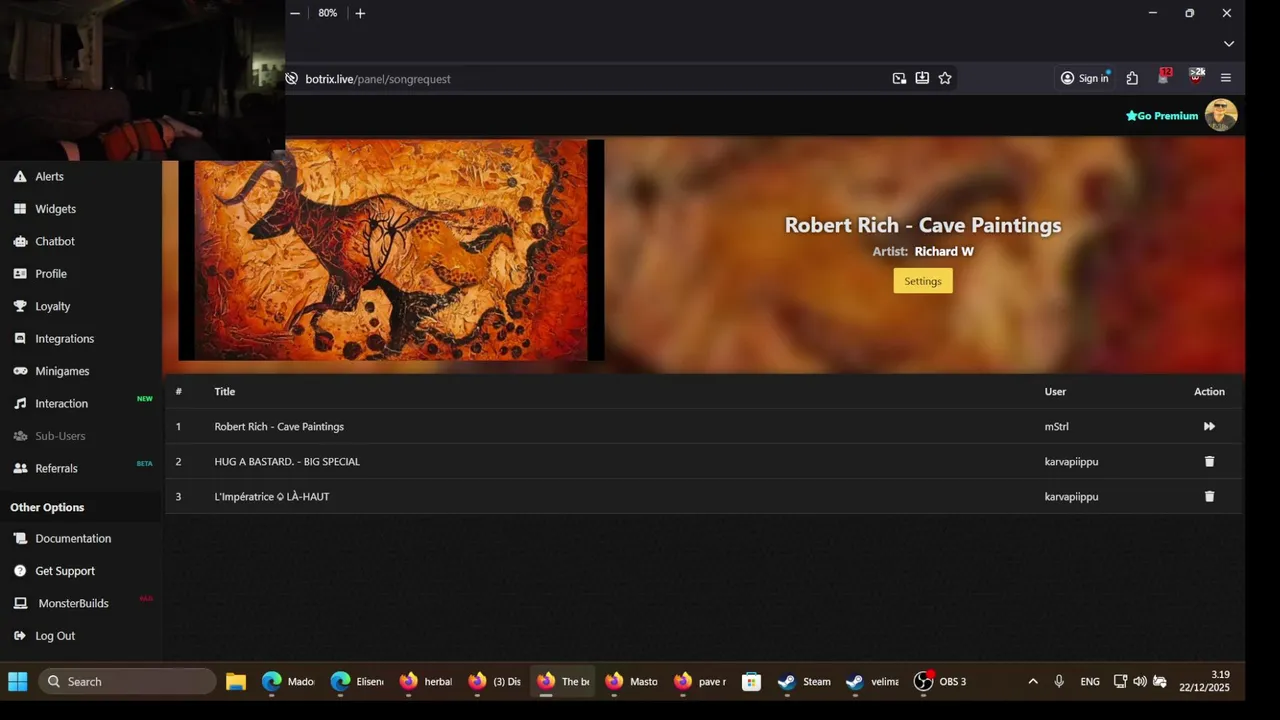The height and width of the screenshot is (720, 1280).
Task: Skip the Robert Rich song with fast-forward
Action: click(1209, 426)
